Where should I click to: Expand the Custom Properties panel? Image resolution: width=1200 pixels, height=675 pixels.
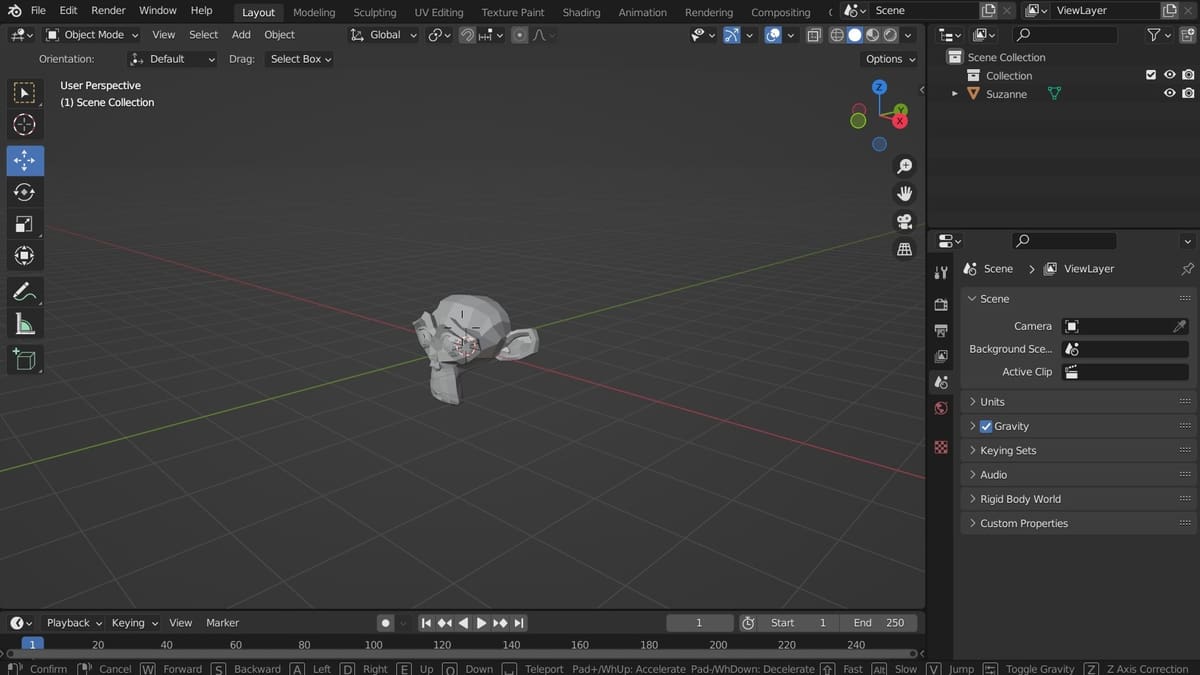pos(1079,524)
